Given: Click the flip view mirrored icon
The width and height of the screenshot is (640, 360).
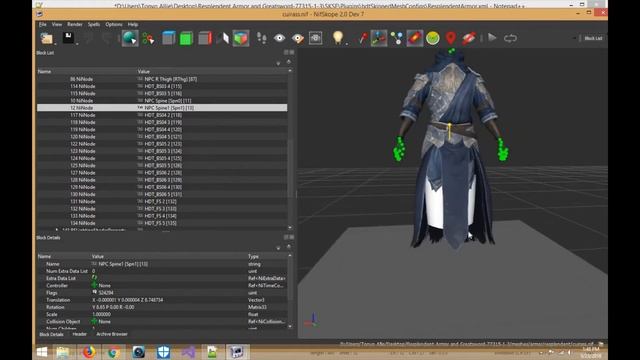Looking at the screenshot, I should [223, 38].
